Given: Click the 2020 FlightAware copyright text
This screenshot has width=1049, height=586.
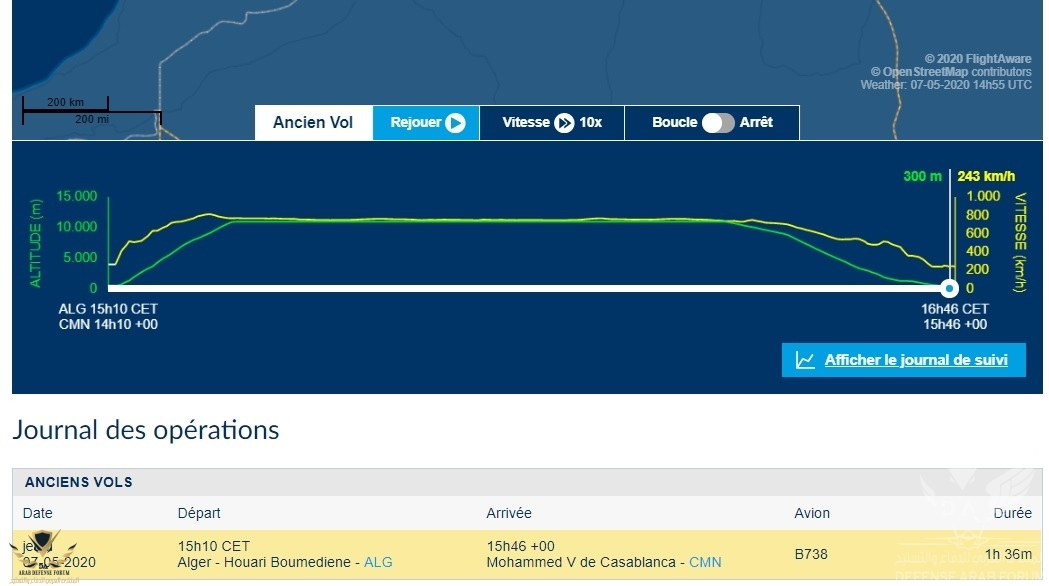Looking at the screenshot, I should point(977,59).
